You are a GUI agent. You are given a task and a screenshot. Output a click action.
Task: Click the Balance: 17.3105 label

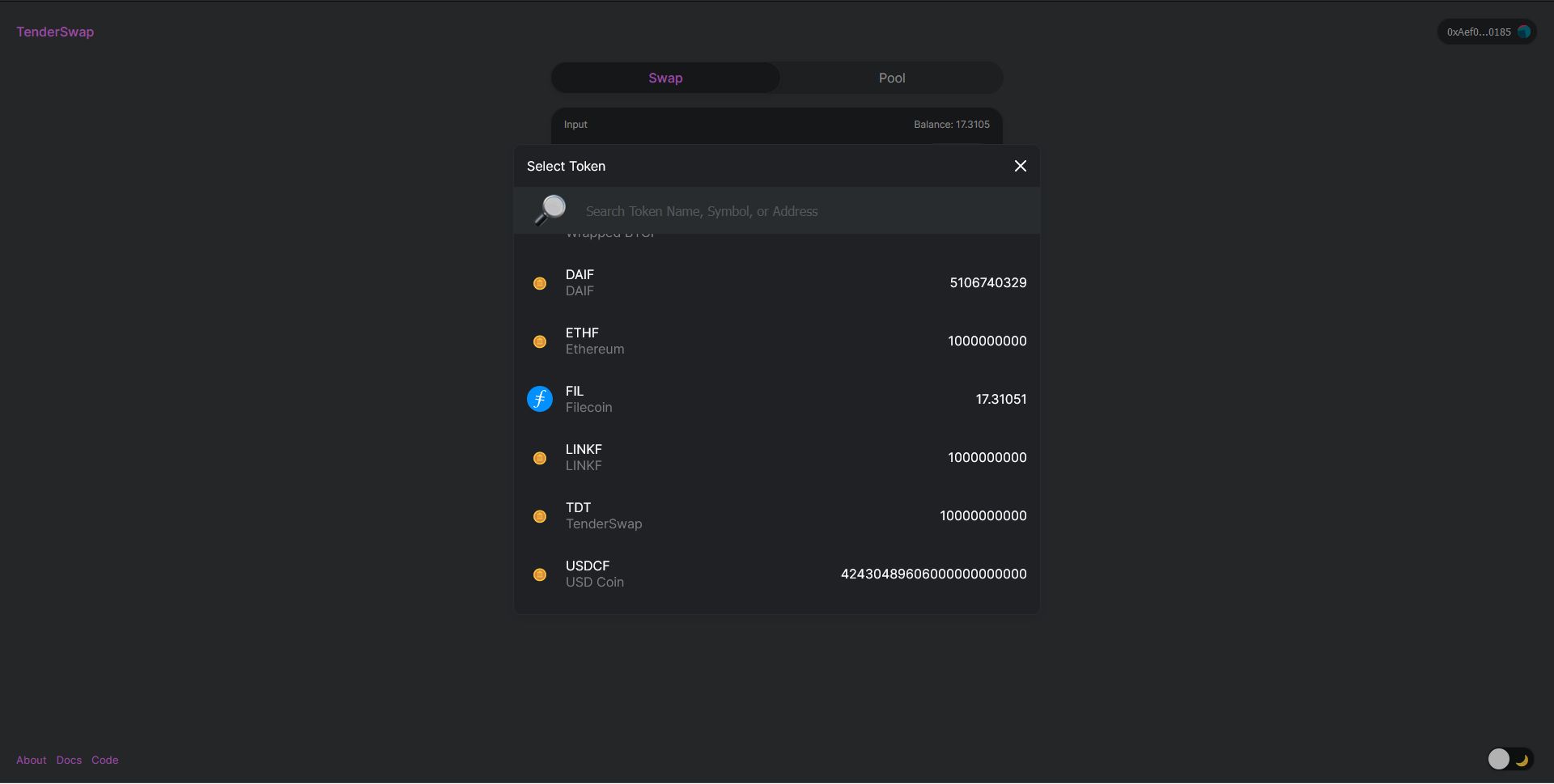coord(952,125)
